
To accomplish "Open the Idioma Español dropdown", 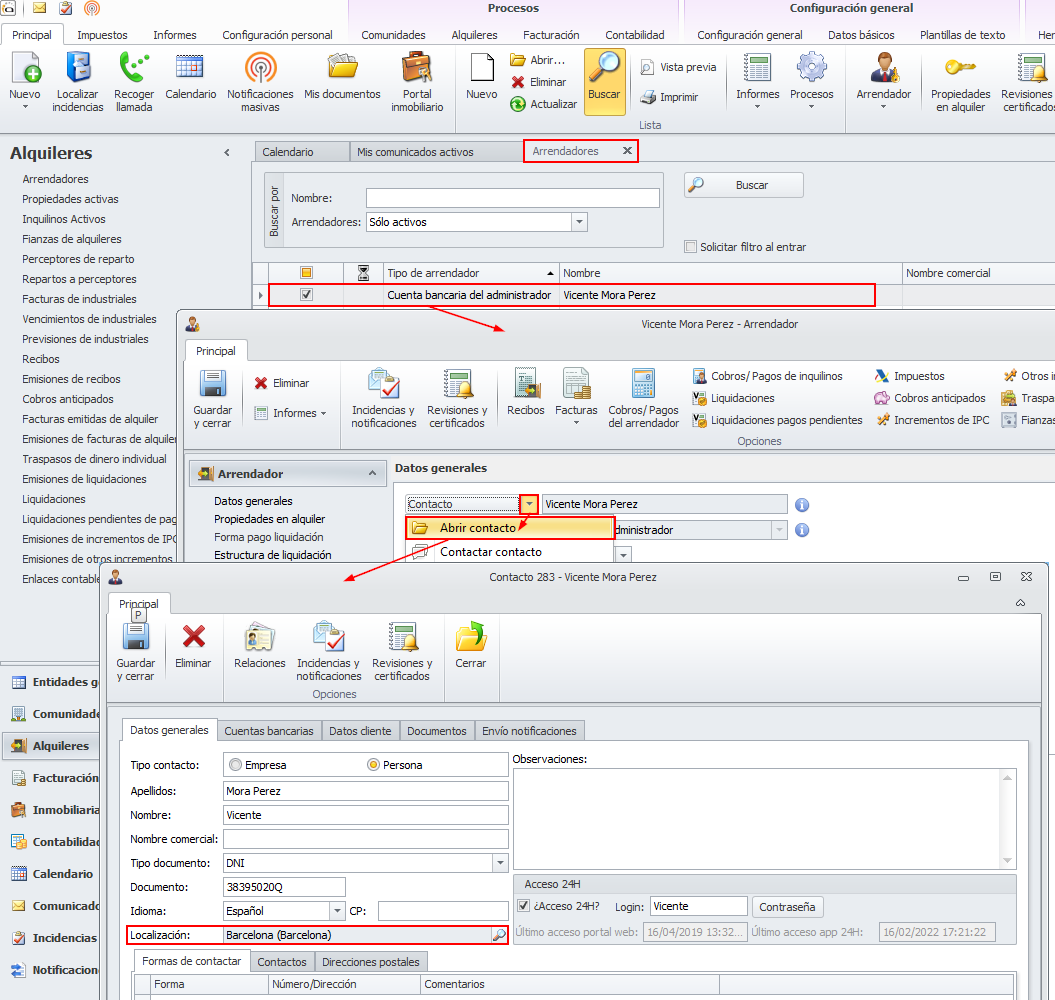I will (x=337, y=911).
